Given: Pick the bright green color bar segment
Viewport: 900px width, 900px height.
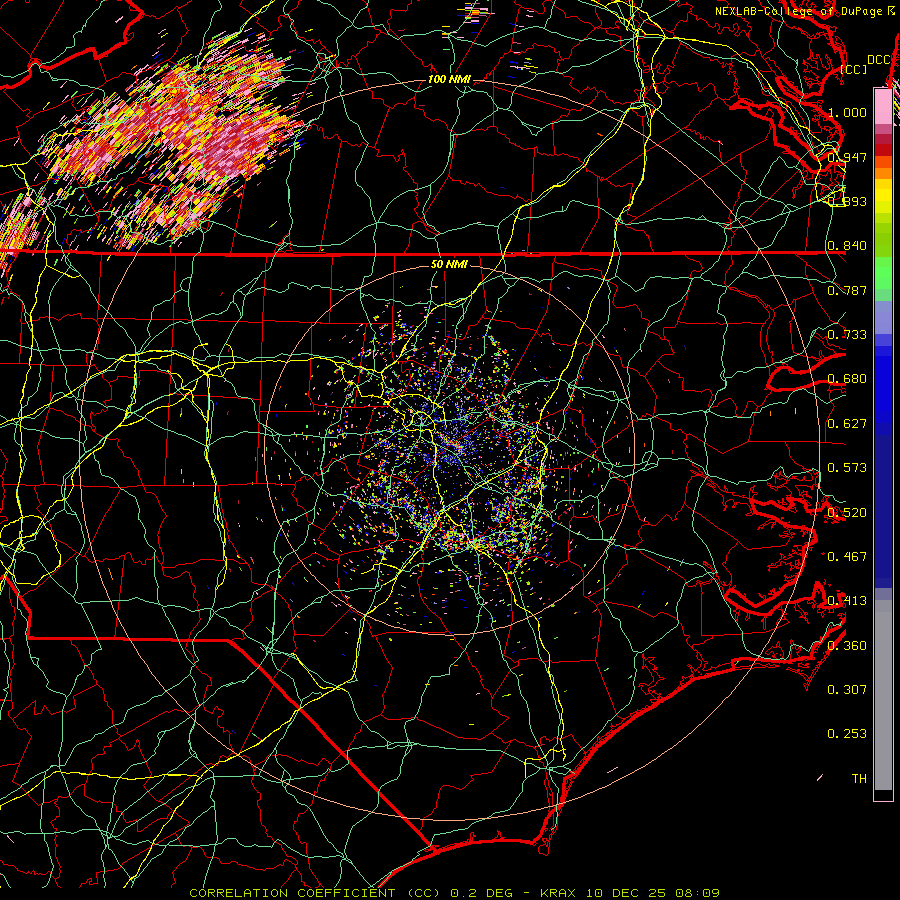Looking at the screenshot, I should click(883, 273).
